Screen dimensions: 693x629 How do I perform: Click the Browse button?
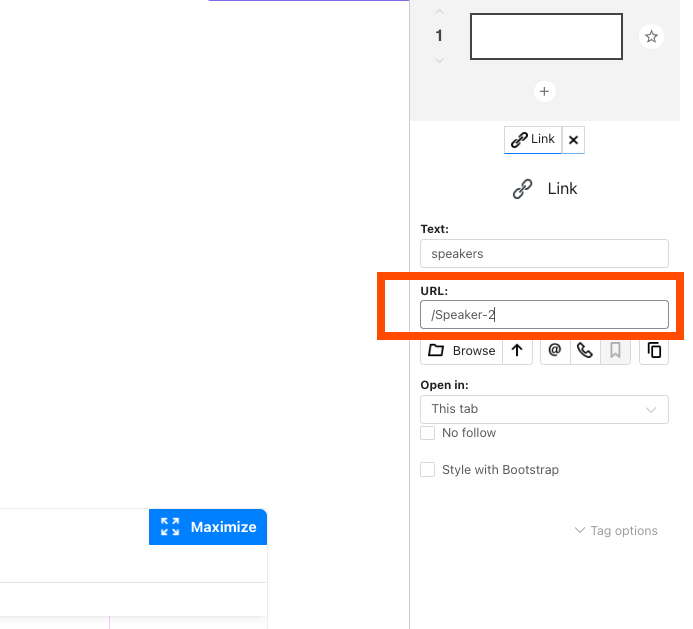pyautogui.click(x=461, y=350)
